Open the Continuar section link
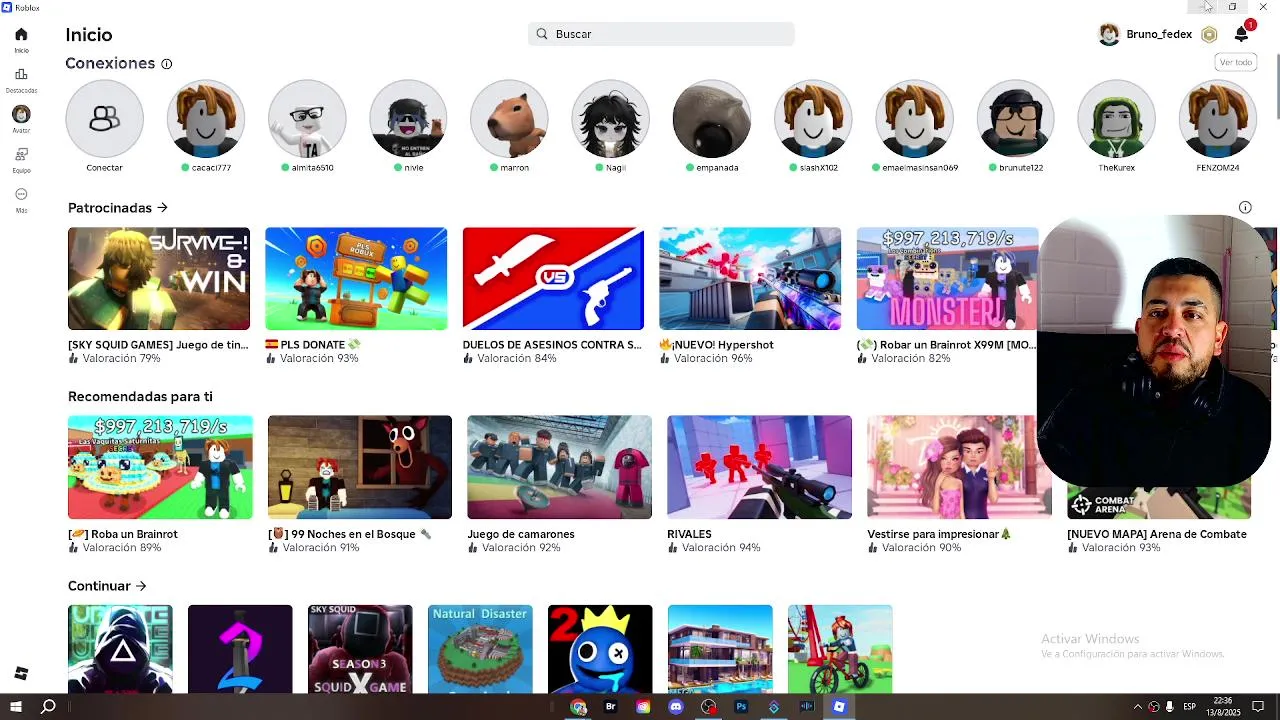This screenshot has width=1280, height=720. [107, 586]
